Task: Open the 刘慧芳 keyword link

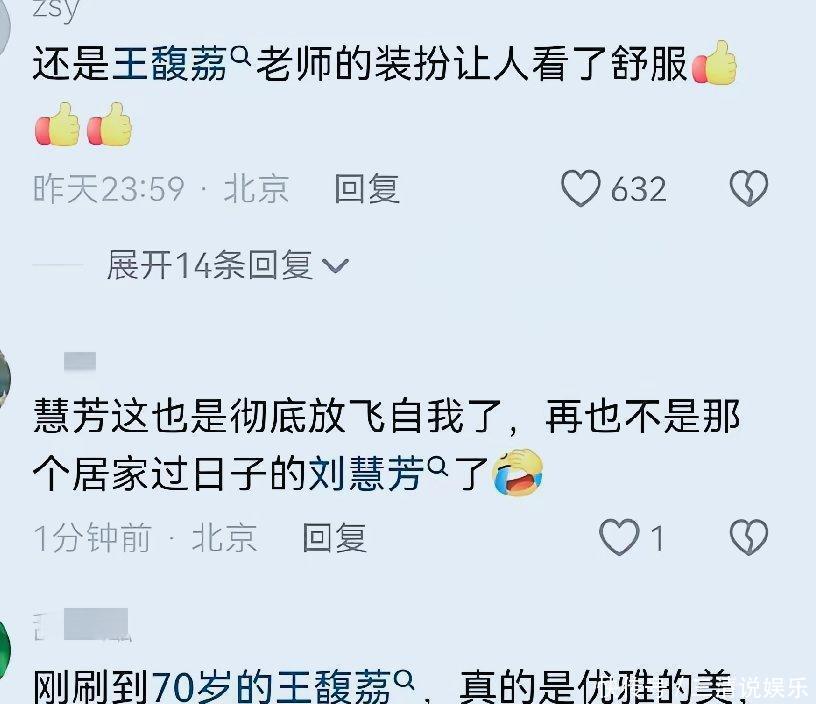Action: pos(366,473)
